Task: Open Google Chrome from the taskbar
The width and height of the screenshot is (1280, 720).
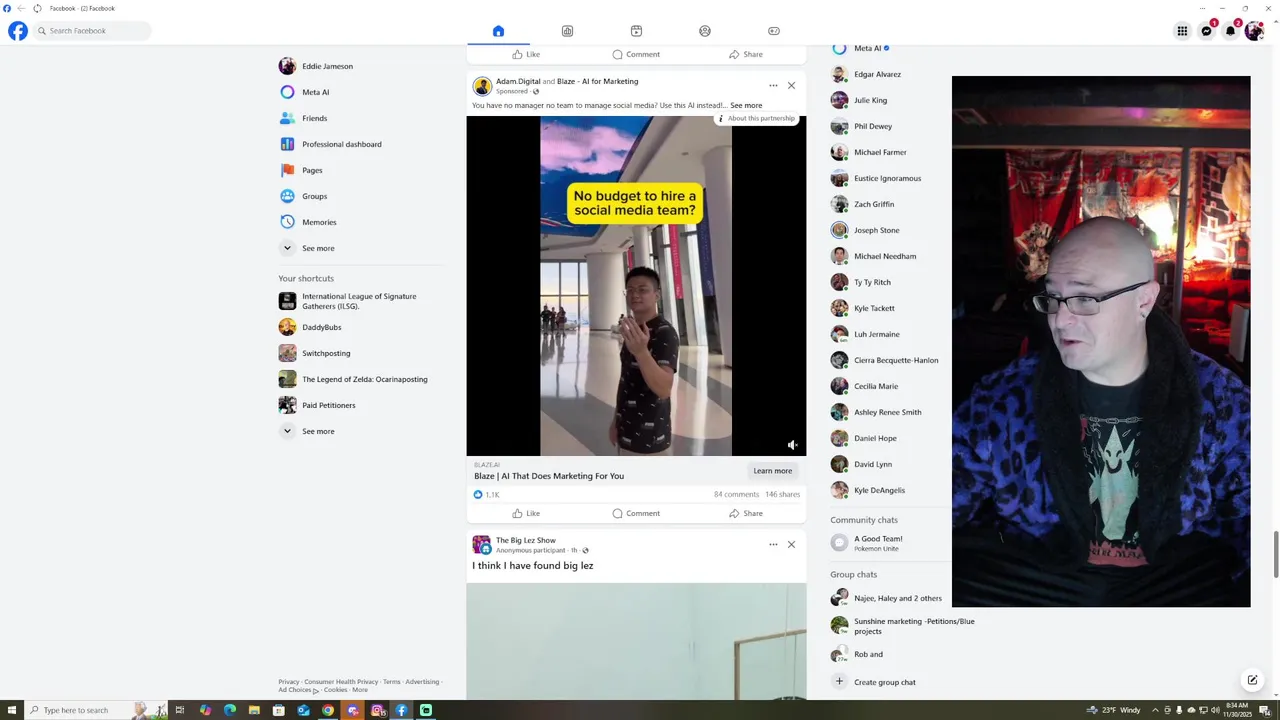Action: click(328, 710)
